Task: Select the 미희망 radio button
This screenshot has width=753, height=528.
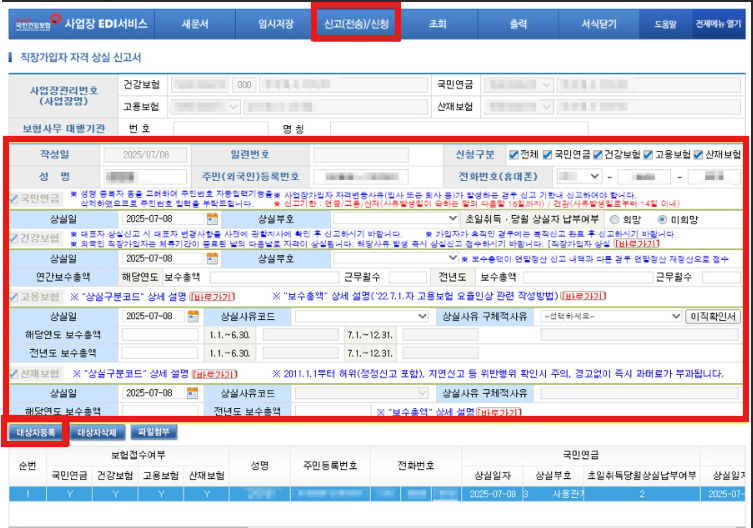Action: [662, 220]
